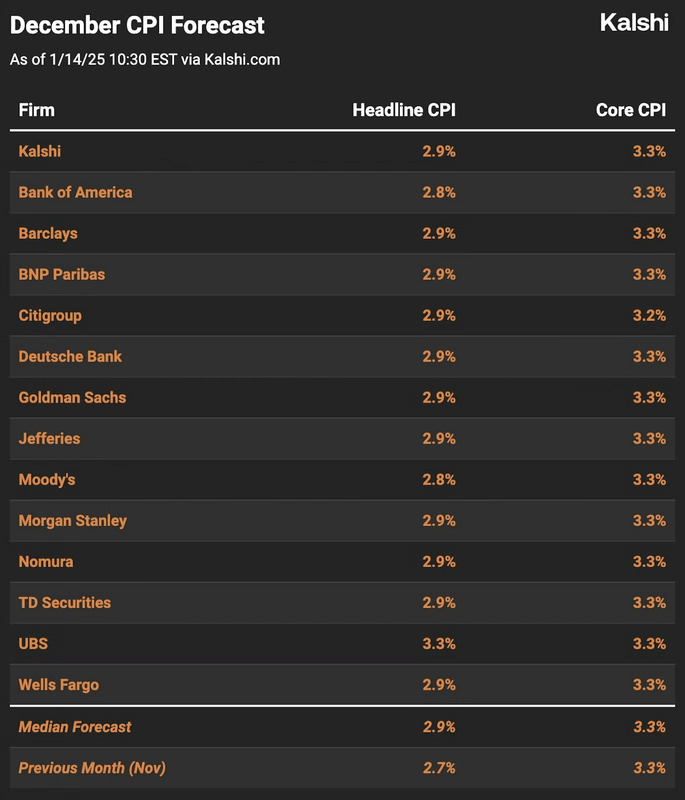Click the Bank of America firm name
685x800 pixels.
pyautogui.click(x=75, y=192)
